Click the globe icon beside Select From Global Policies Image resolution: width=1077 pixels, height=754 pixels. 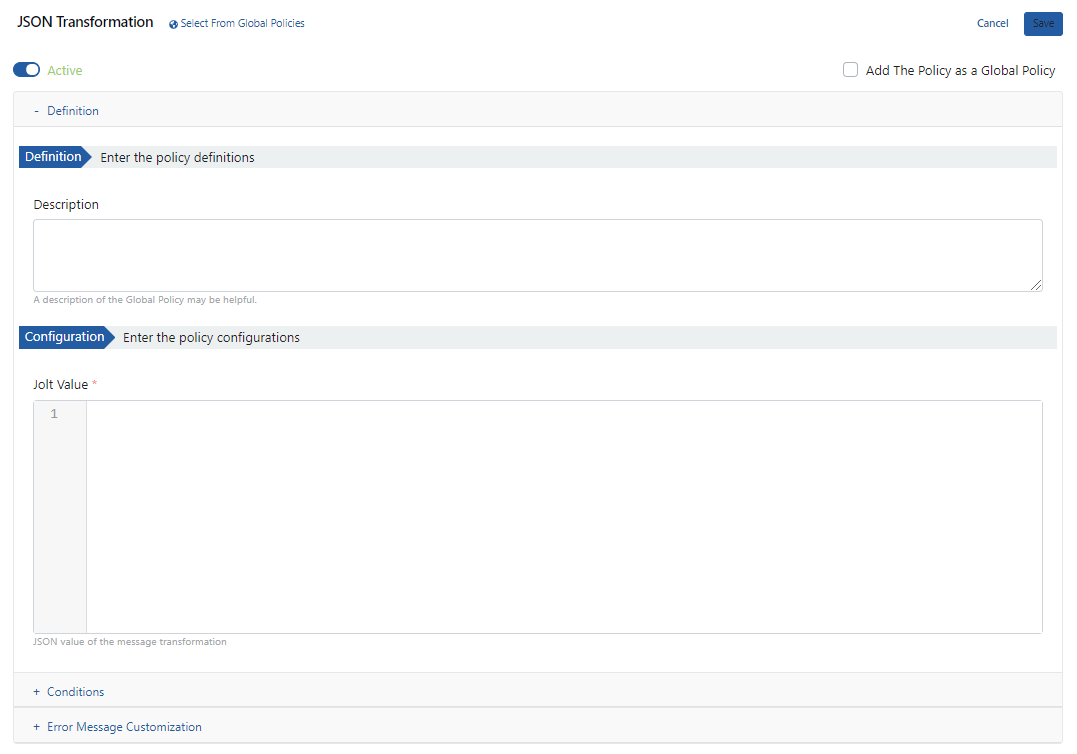[174, 24]
